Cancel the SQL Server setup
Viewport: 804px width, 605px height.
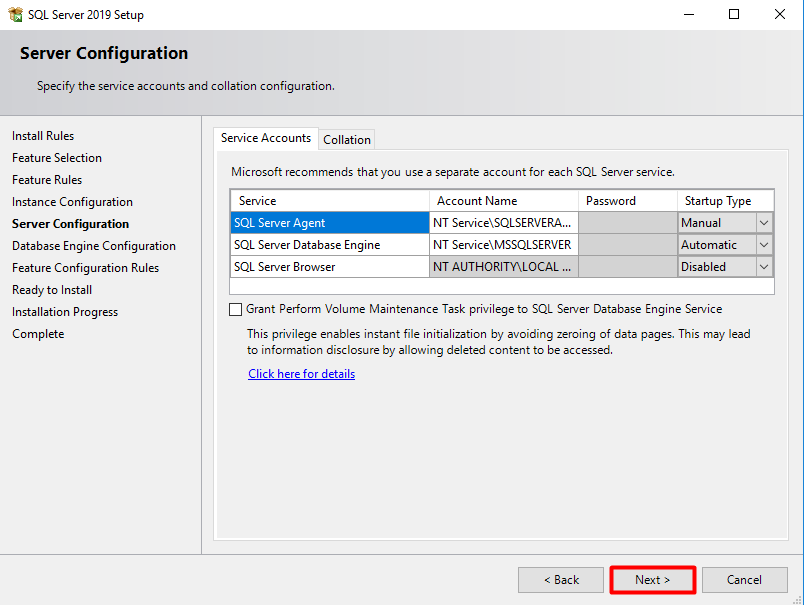click(745, 580)
